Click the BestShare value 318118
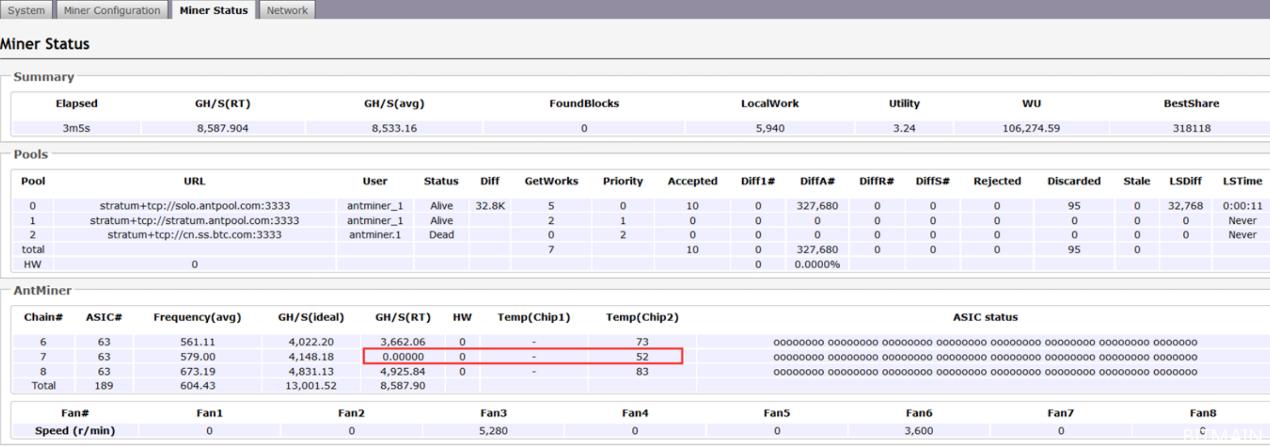1270x446 pixels. (x=1190, y=128)
